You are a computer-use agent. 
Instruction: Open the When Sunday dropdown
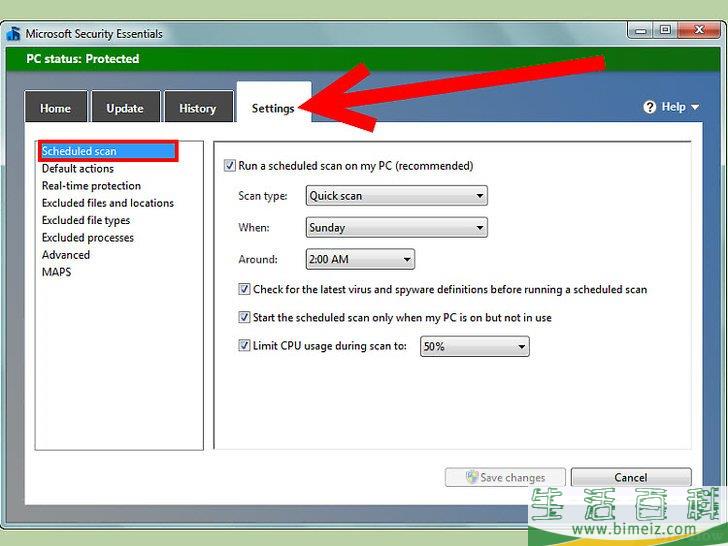[396, 227]
